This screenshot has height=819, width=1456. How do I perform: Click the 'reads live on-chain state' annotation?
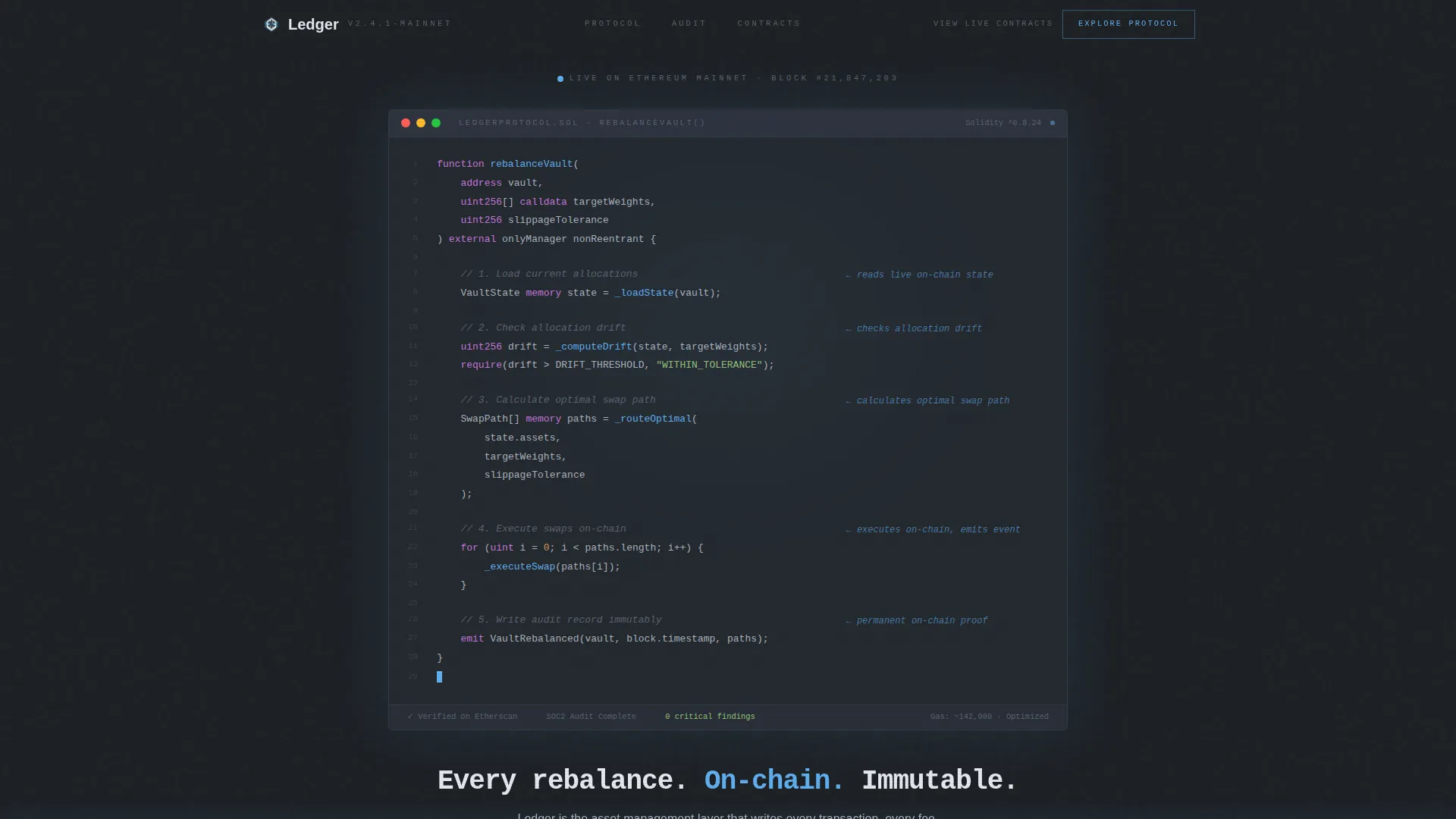(x=919, y=275)
